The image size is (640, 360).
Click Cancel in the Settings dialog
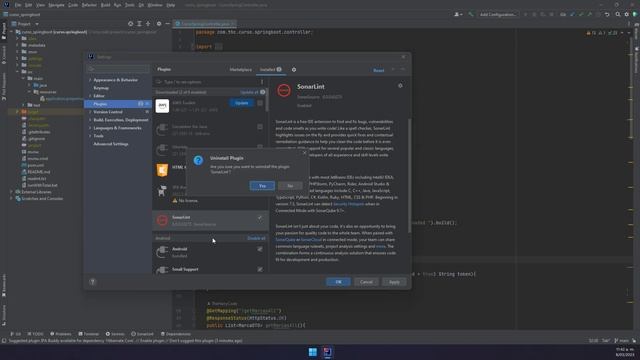(x=366, y=282)
